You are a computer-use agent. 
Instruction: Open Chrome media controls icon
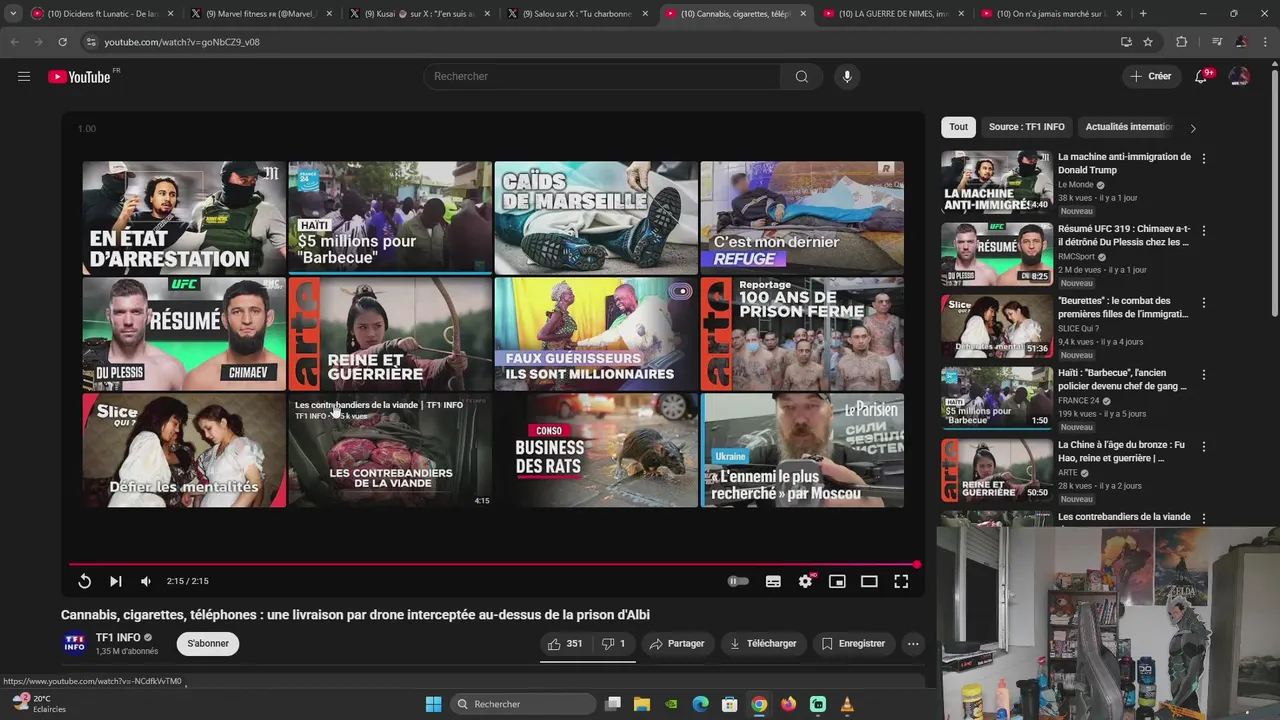coord(1217,42)
